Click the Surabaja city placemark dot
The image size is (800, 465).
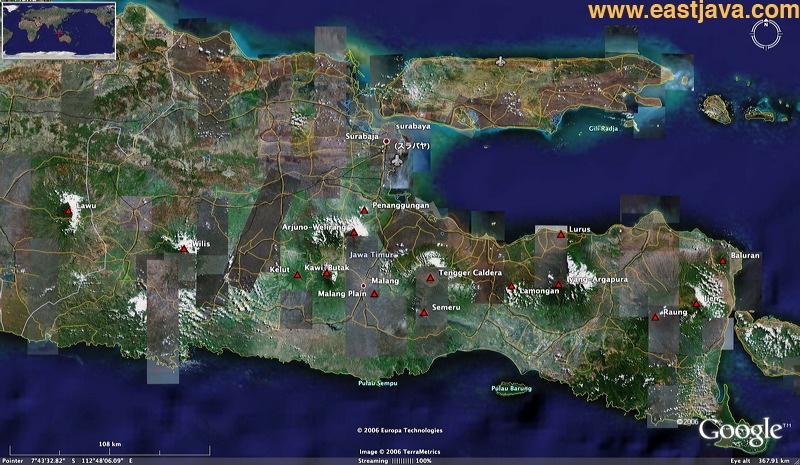coord(386,142)
